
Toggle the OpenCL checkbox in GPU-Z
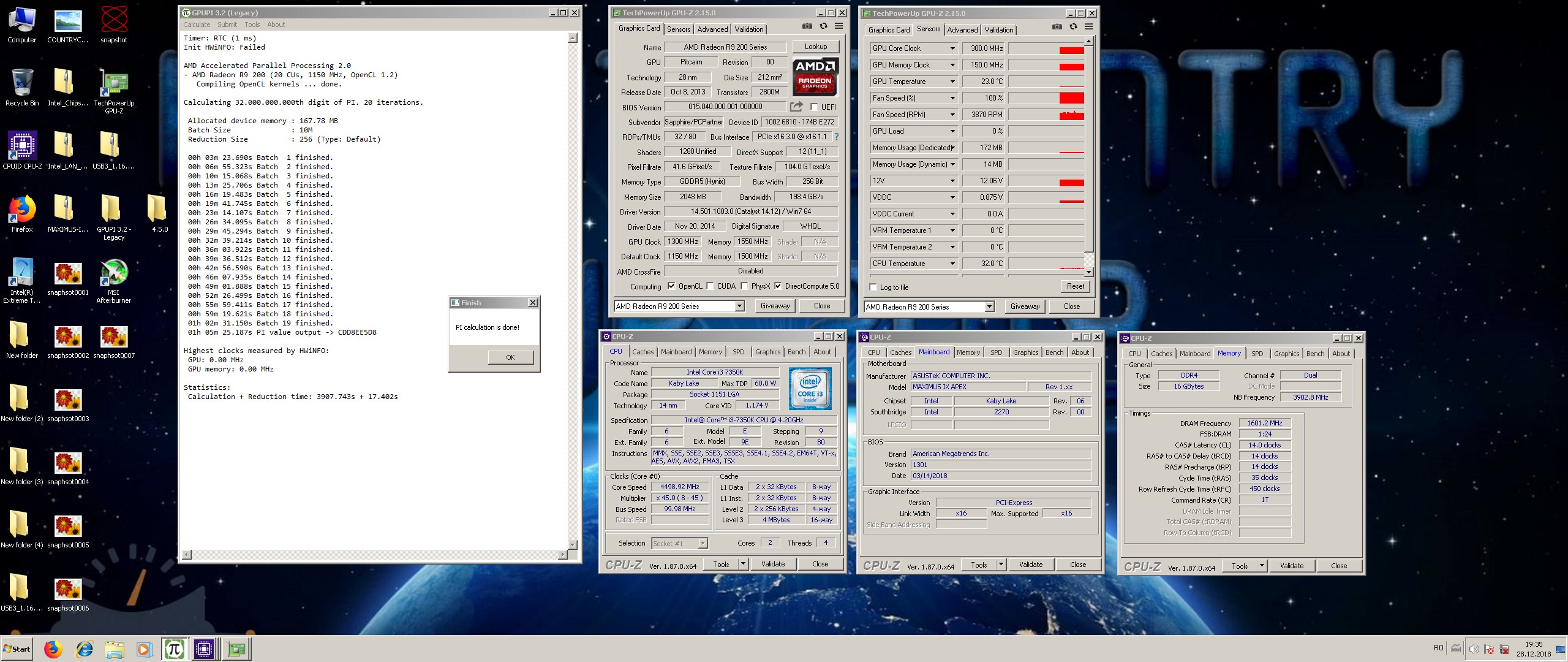(x=671, y=286)
